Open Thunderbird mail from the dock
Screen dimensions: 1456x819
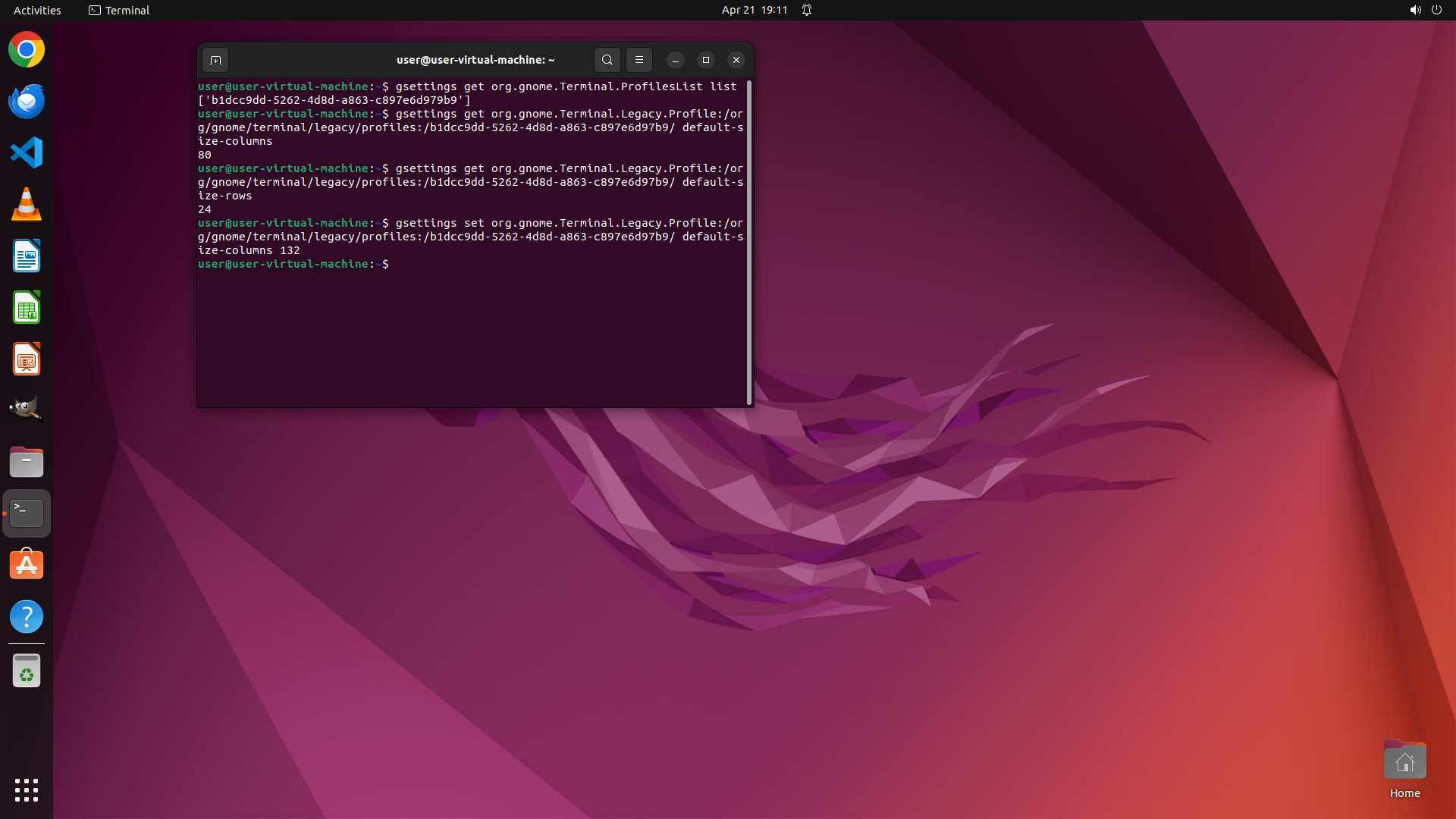27,102
